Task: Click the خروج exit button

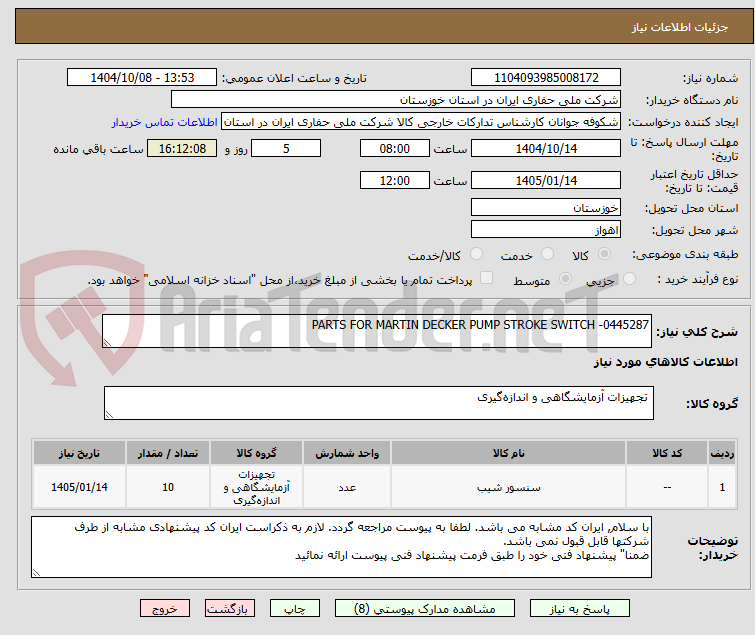Action: click(x=165, y=609)
